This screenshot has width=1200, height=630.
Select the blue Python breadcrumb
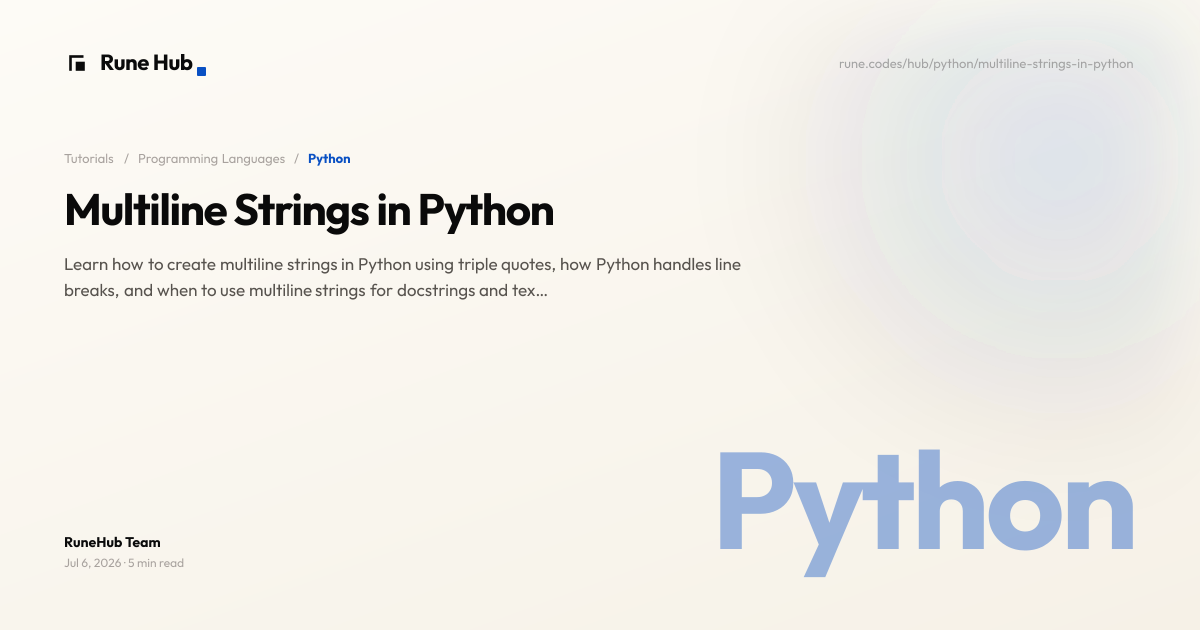[329, 159]
